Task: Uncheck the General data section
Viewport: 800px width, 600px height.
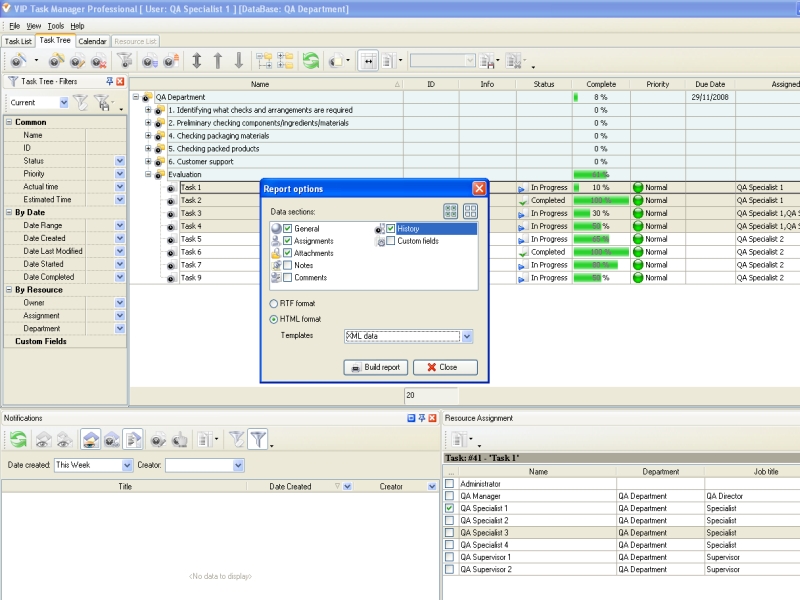Action: [288, 229]
